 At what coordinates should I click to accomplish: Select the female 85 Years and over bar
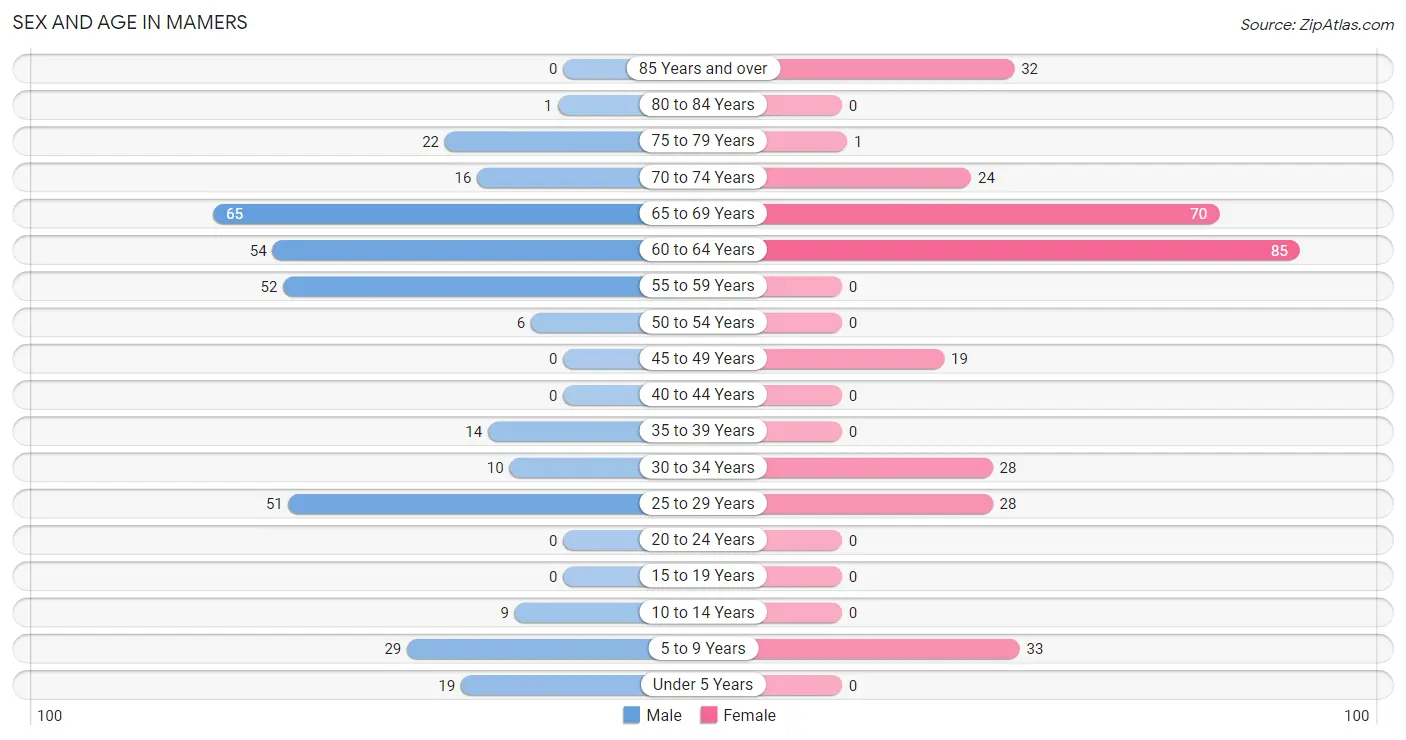tap(887, 69)
